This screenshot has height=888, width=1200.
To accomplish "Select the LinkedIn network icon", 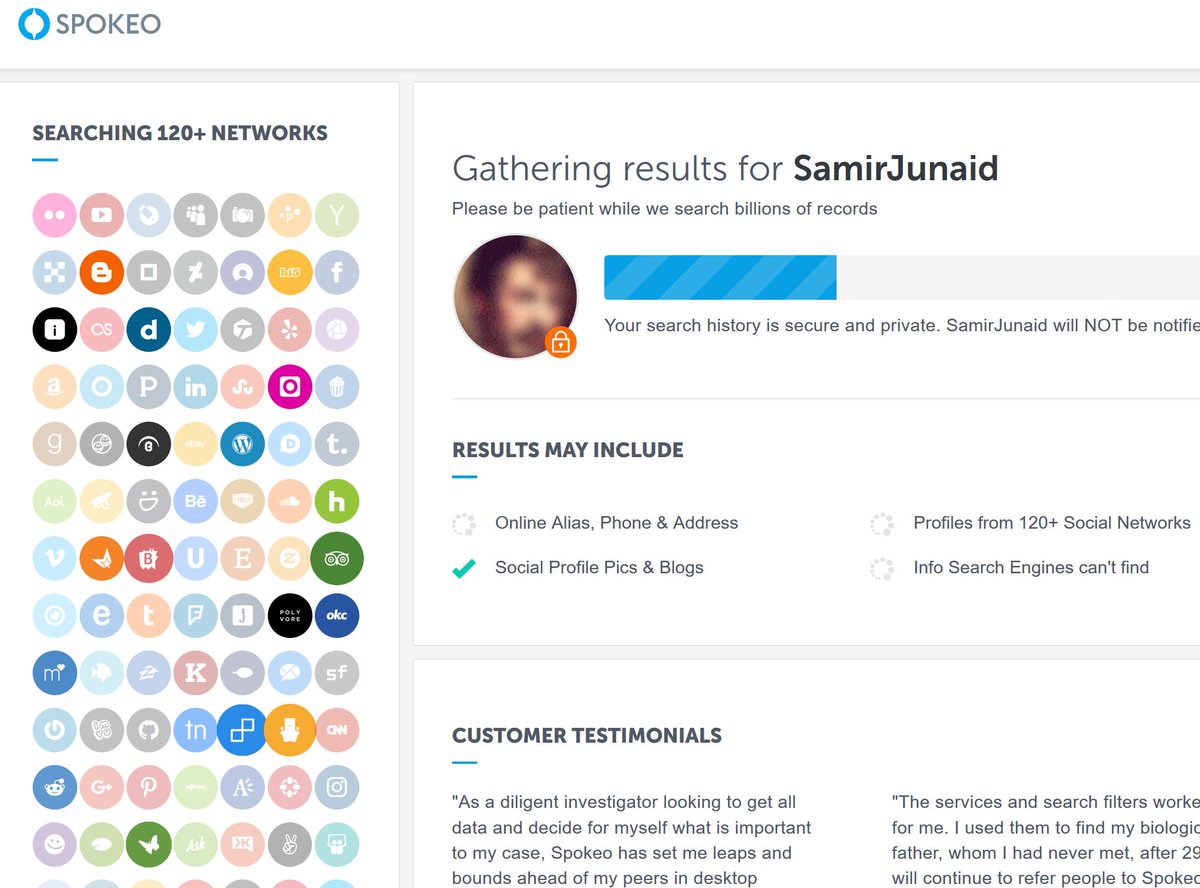I will pos(195,387).
